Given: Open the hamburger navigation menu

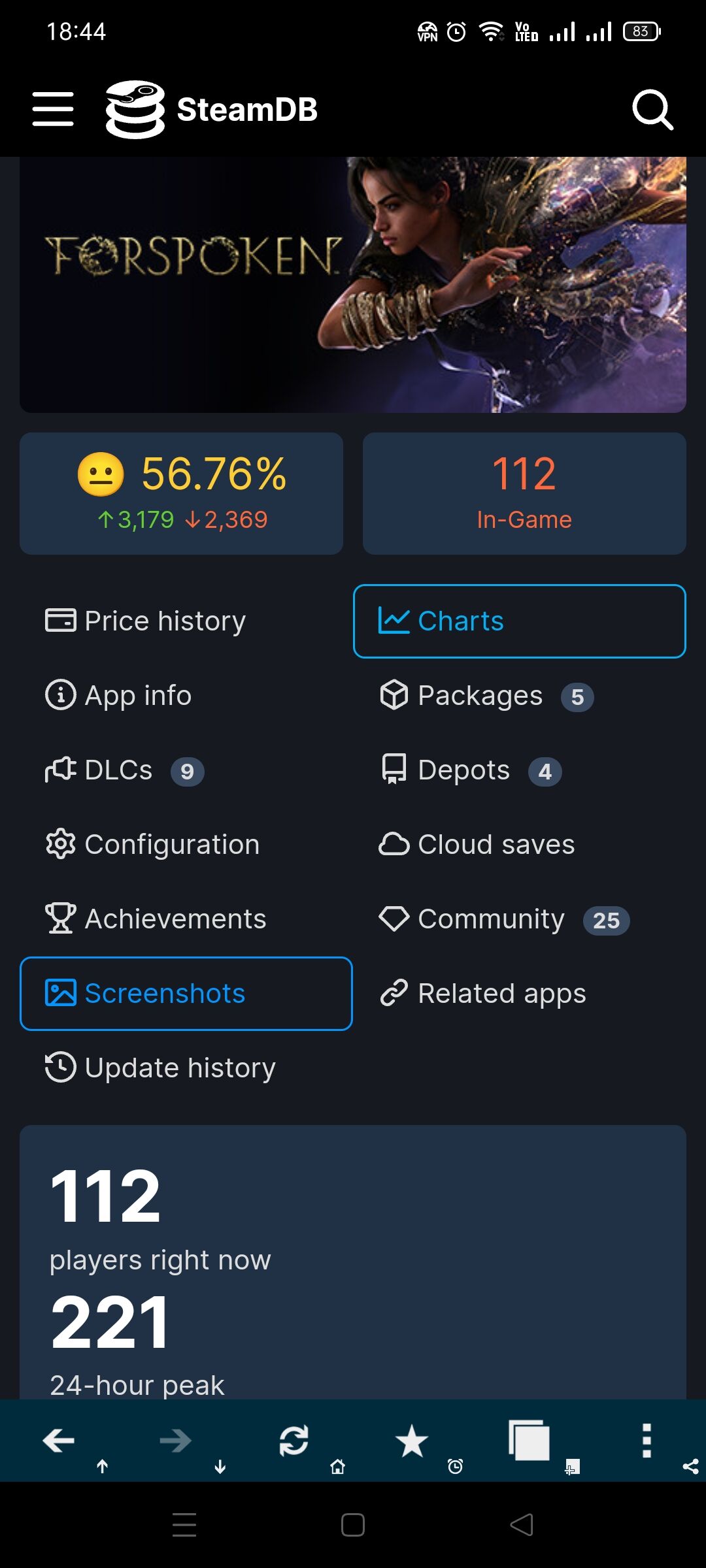Looking at the screenshot, I should pos(53,108).
